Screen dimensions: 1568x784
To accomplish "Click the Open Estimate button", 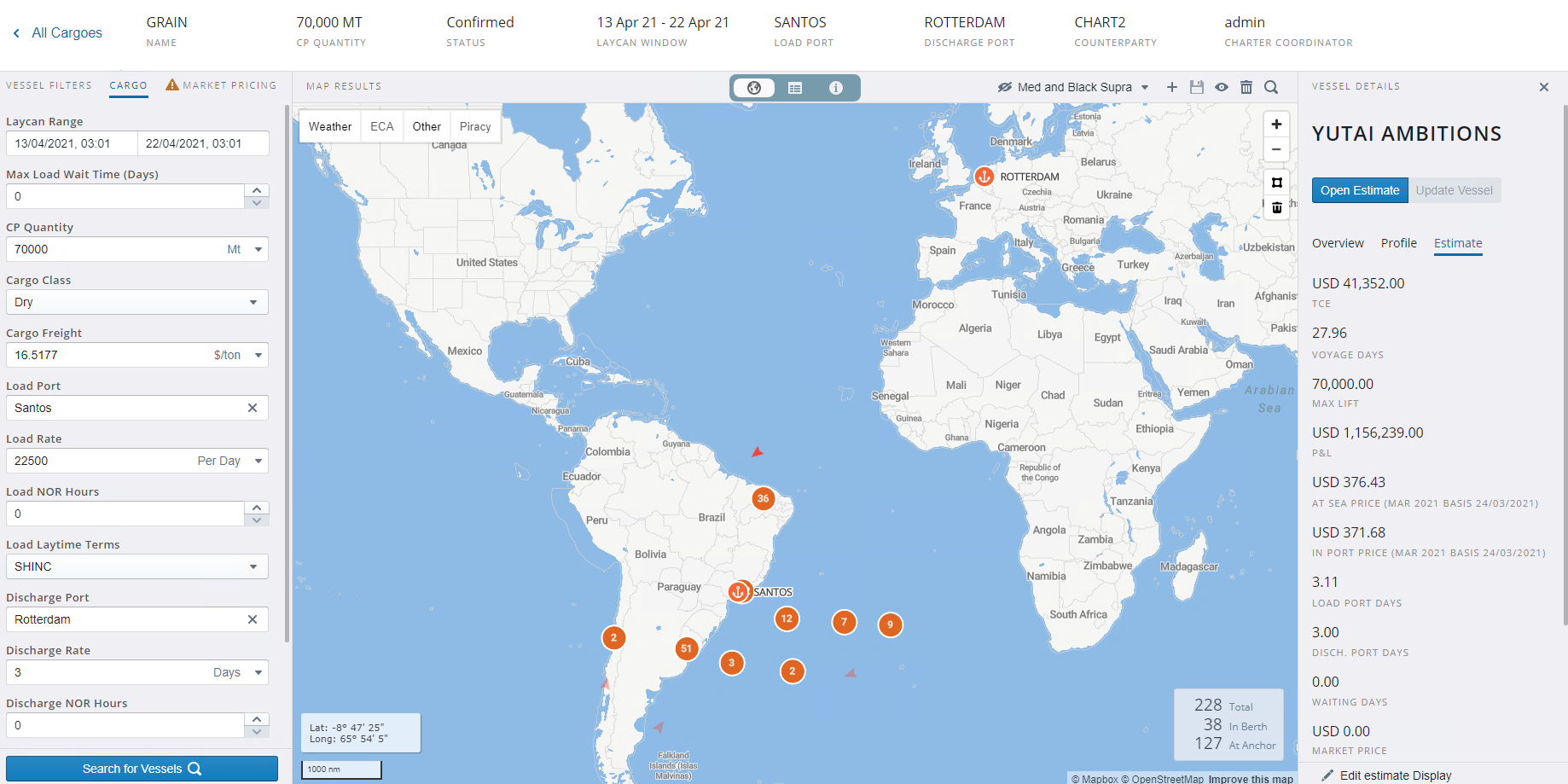I will coord(1360,189).
